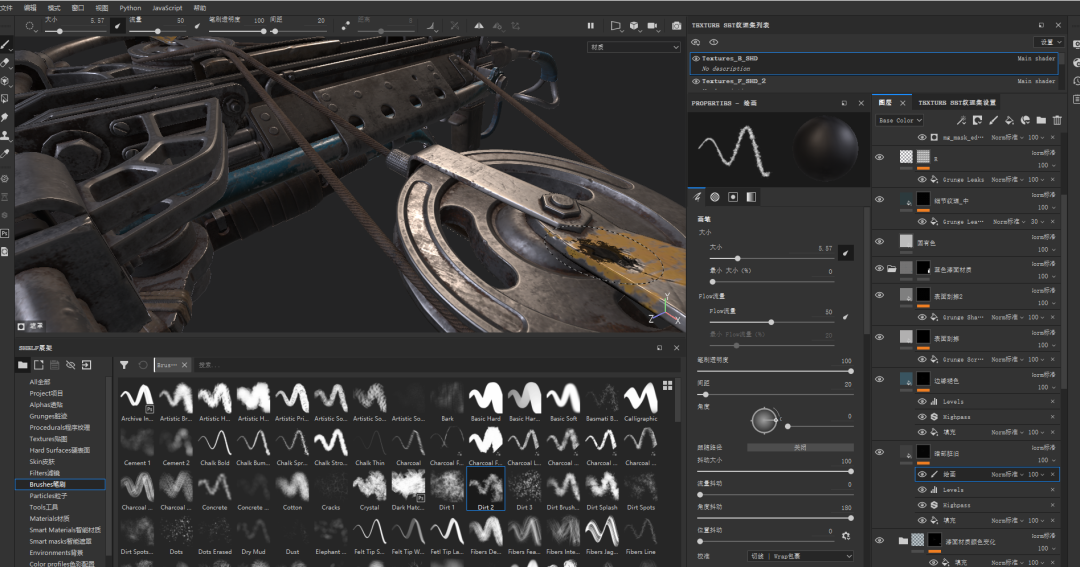
Task: Open the 设置 dropdown in Texture Set List
Action: tap(1049, 42)
